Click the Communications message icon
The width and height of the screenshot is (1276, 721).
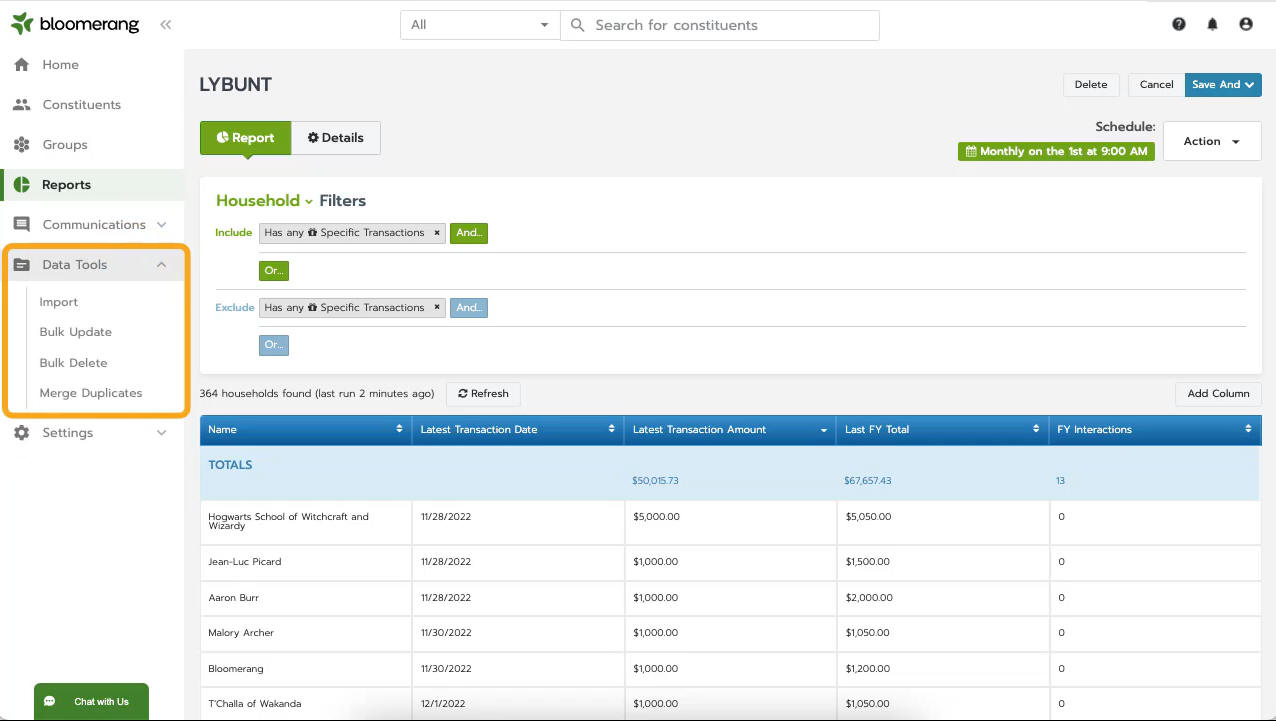coord(21,225)
